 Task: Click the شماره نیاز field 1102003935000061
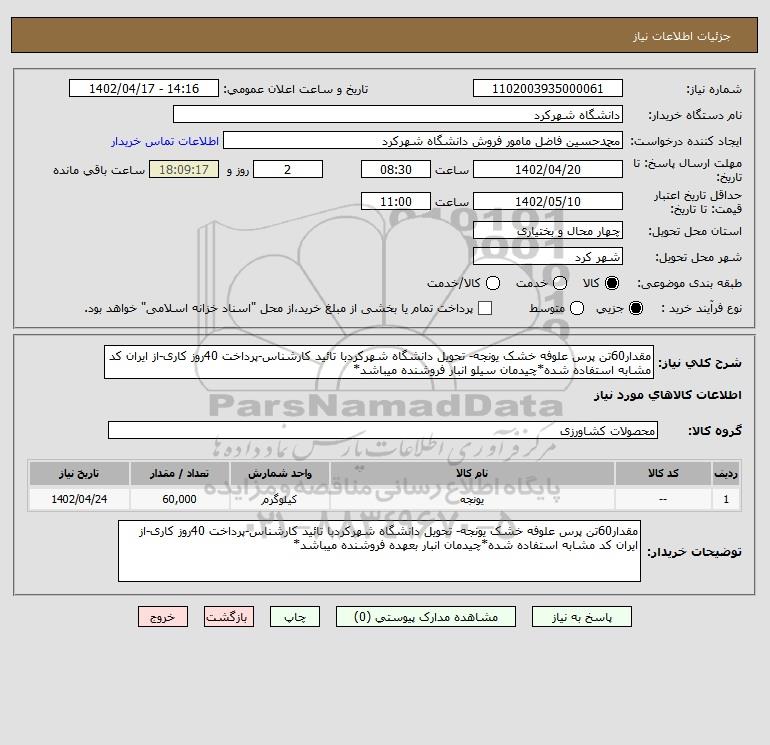pos(548,88)
